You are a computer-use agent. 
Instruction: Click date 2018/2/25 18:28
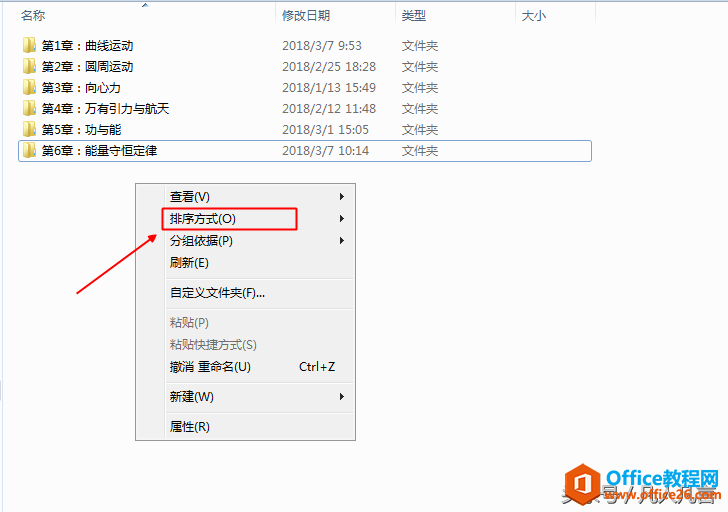click(329, 66)
